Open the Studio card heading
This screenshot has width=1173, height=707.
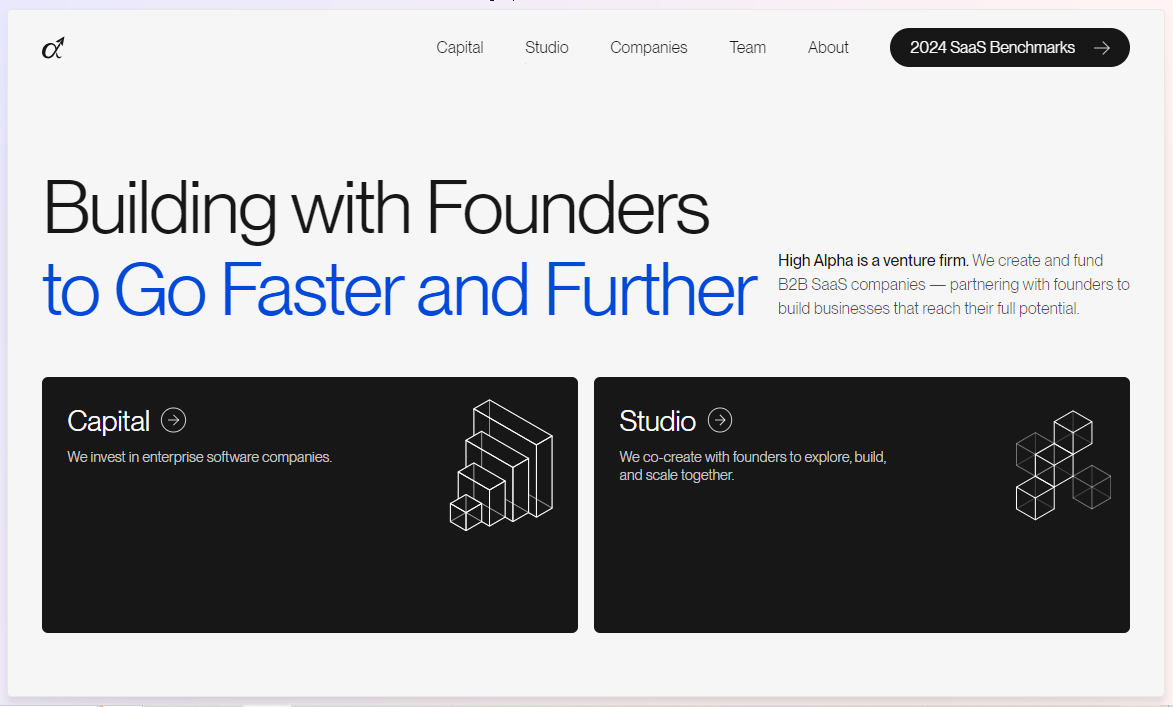658,421
